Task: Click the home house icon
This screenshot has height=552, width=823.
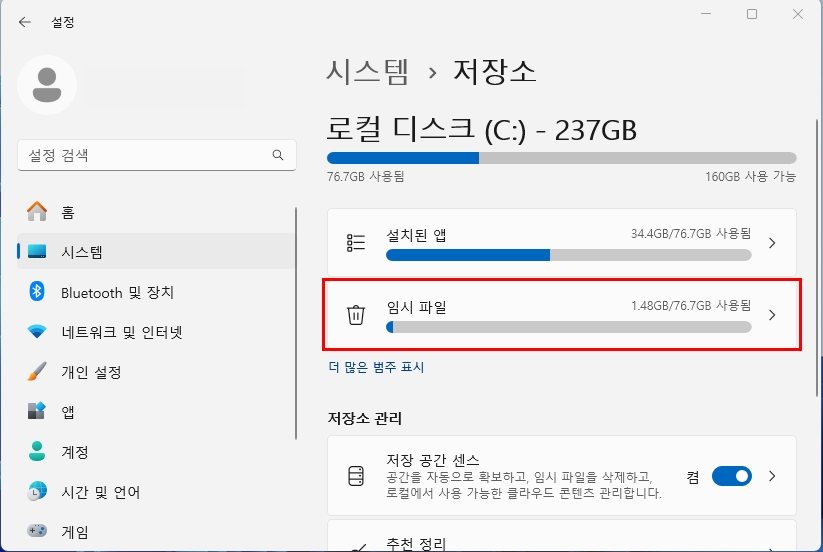Action: point(37,211)
